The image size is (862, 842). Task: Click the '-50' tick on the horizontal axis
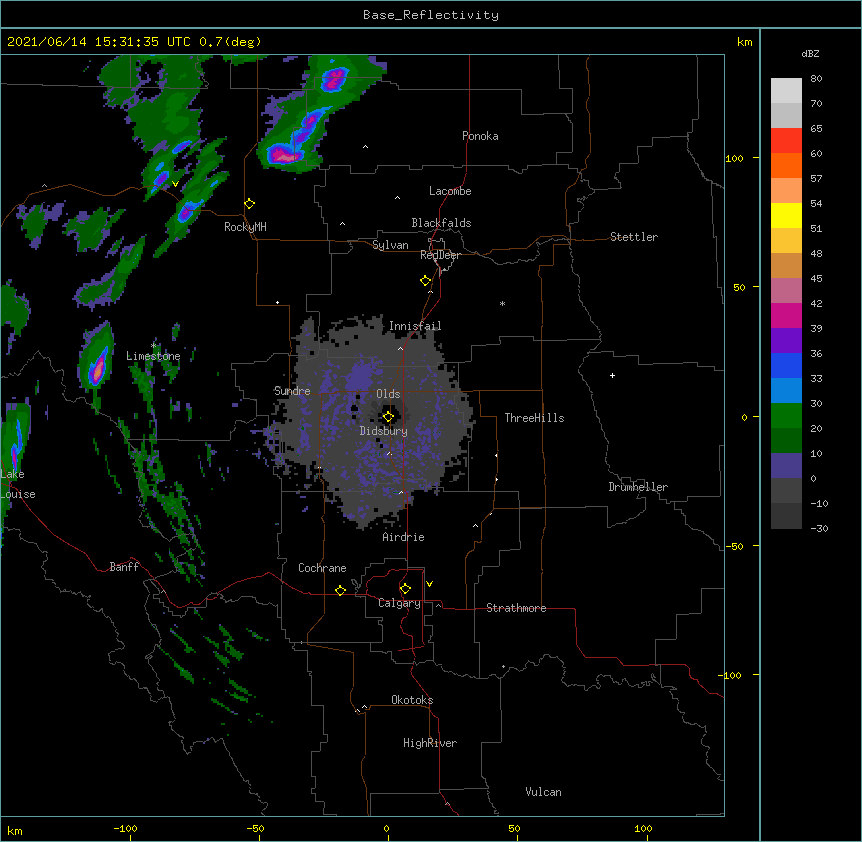(x=255, y=828)
